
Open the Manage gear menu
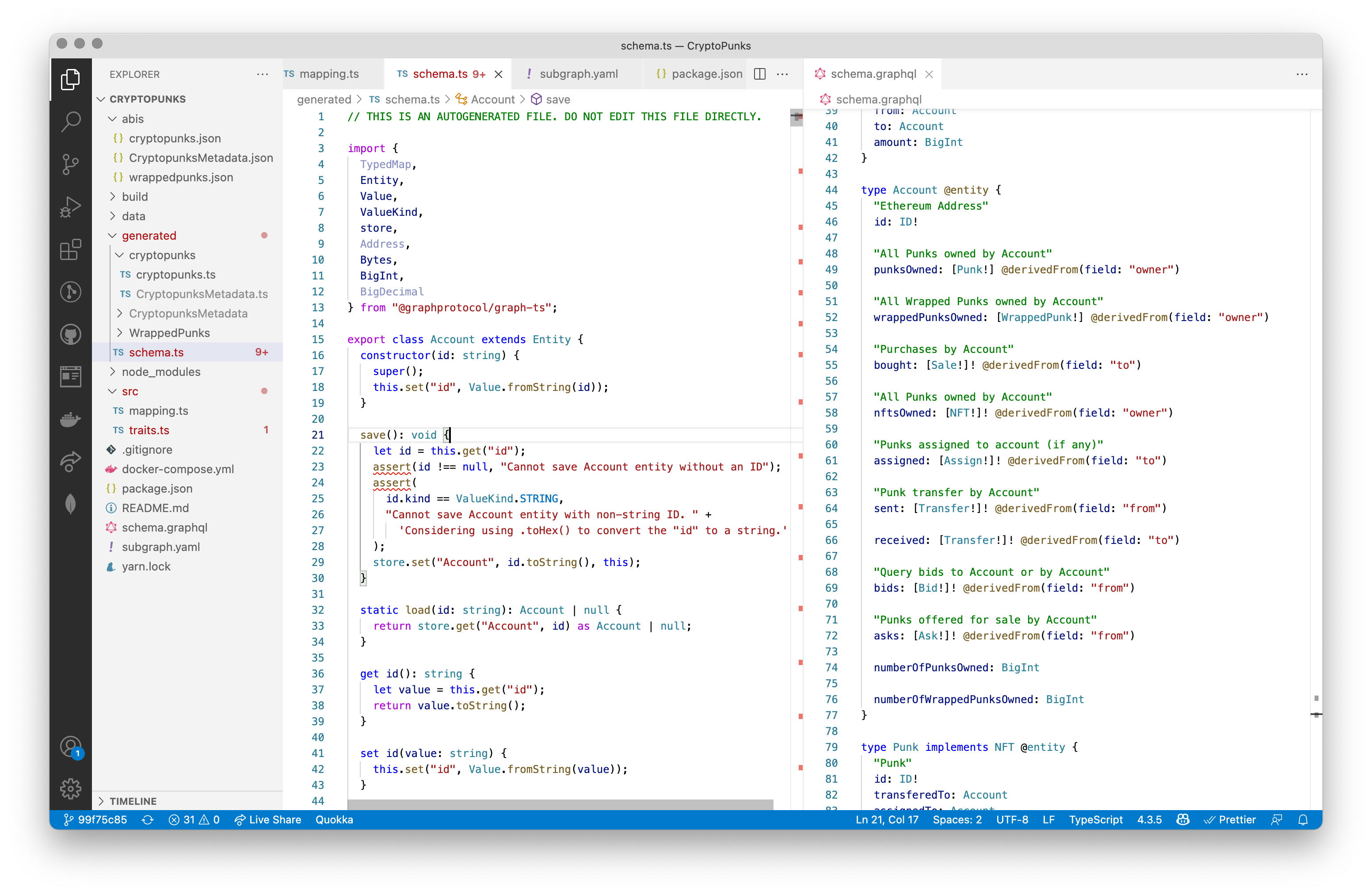coord(70,788)
